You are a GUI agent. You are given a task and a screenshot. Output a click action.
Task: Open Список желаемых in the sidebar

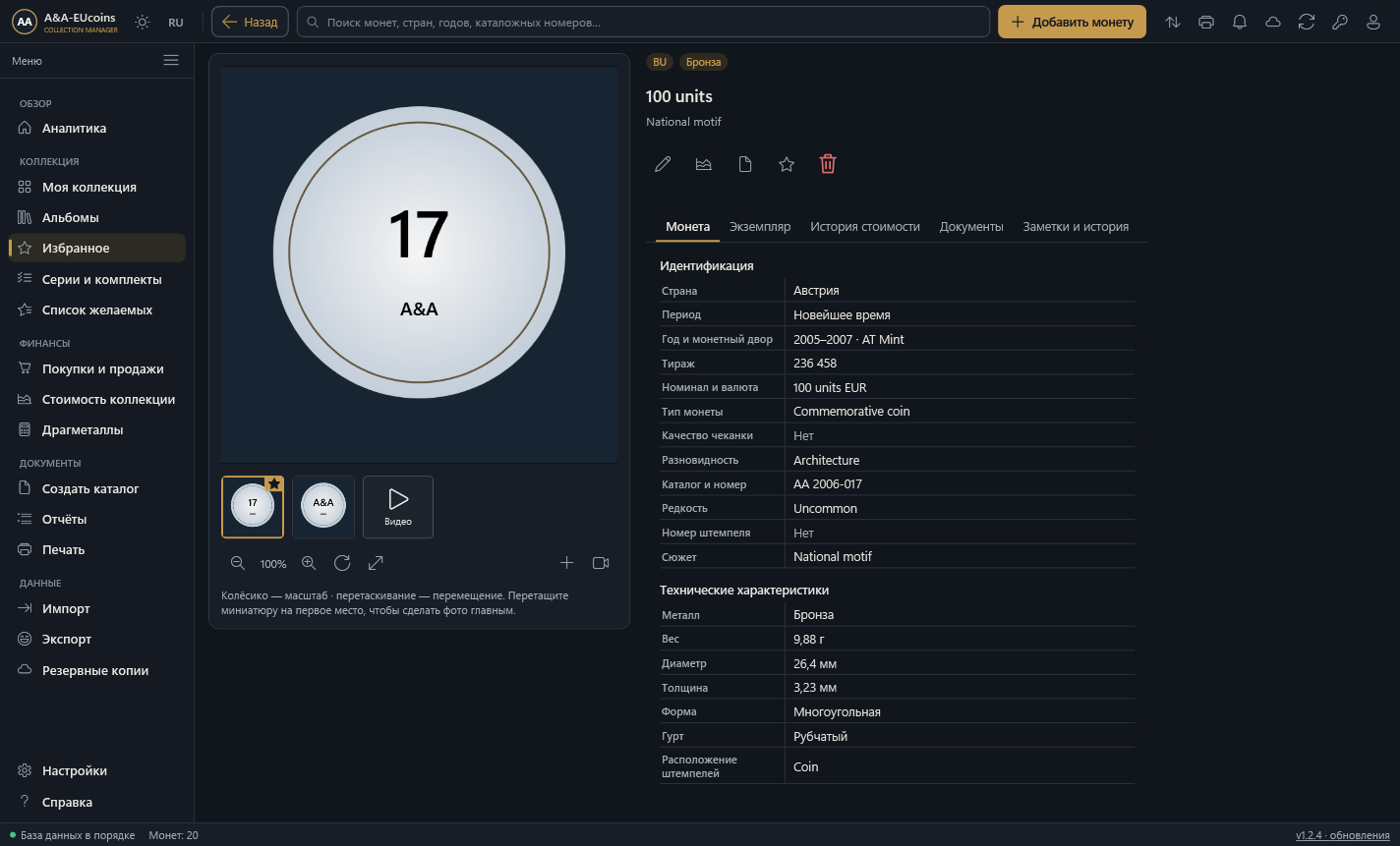pyautogui.click(x=96, y=310)
